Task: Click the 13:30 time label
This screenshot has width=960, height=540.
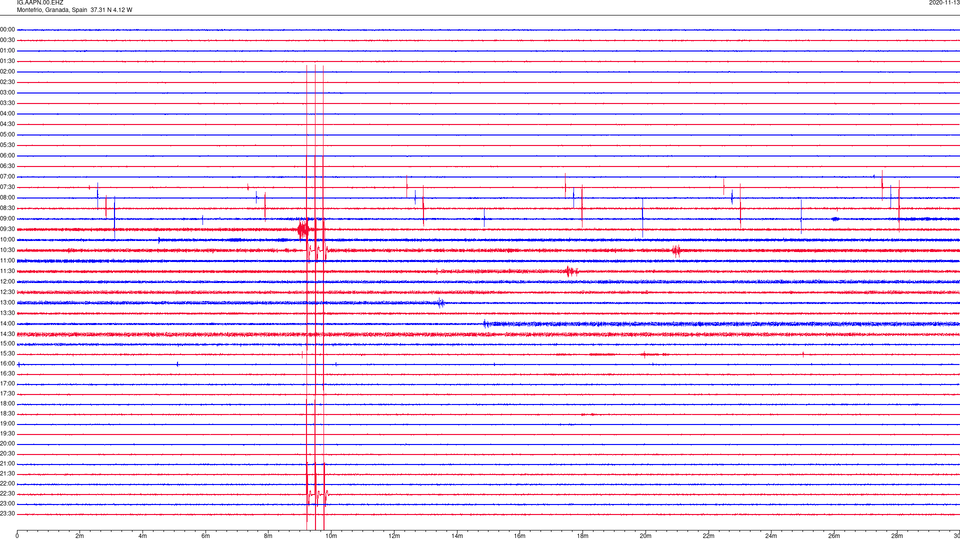Action: tap(7, 313)
